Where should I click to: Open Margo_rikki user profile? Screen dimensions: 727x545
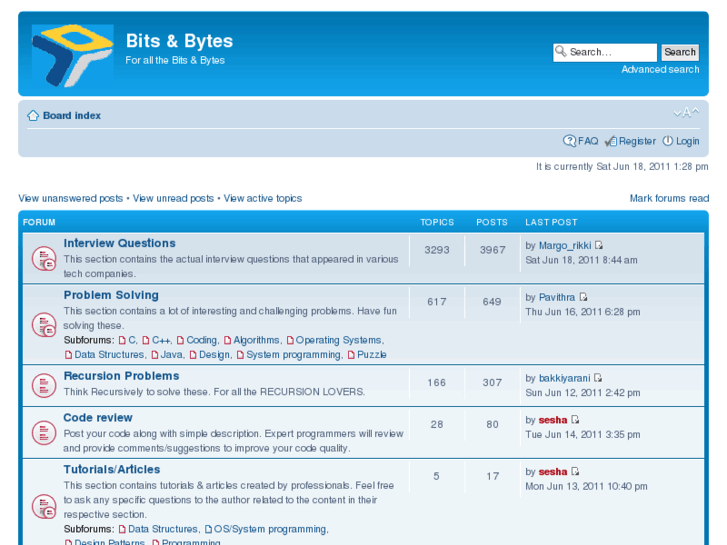[565, 245]
